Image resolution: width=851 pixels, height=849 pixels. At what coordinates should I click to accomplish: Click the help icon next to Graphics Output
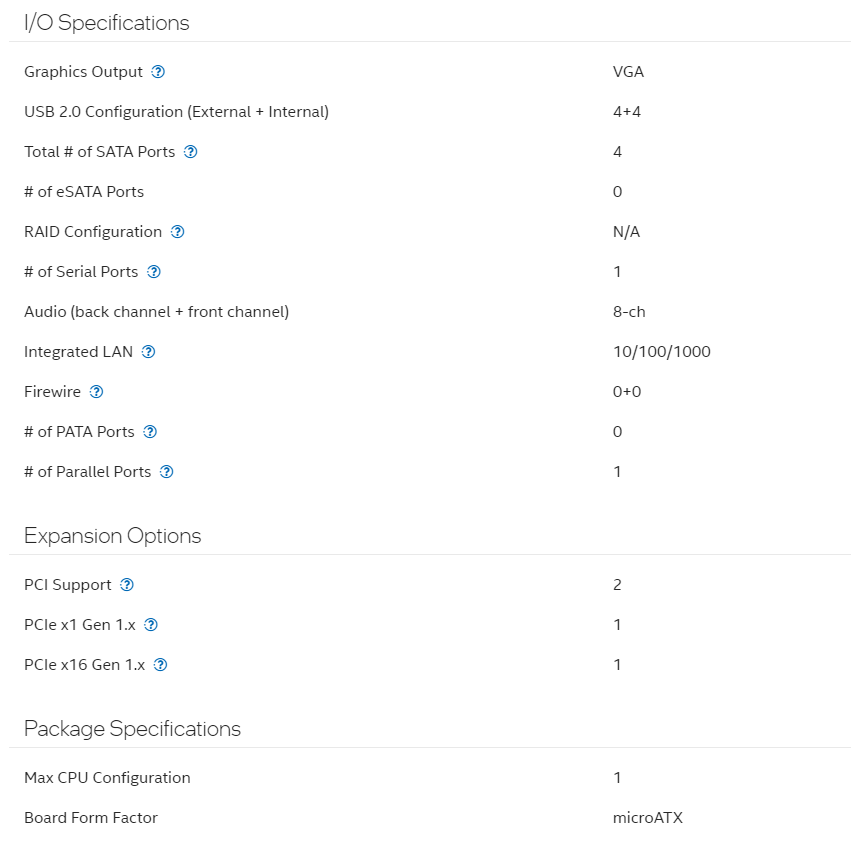tap(158, 72)
